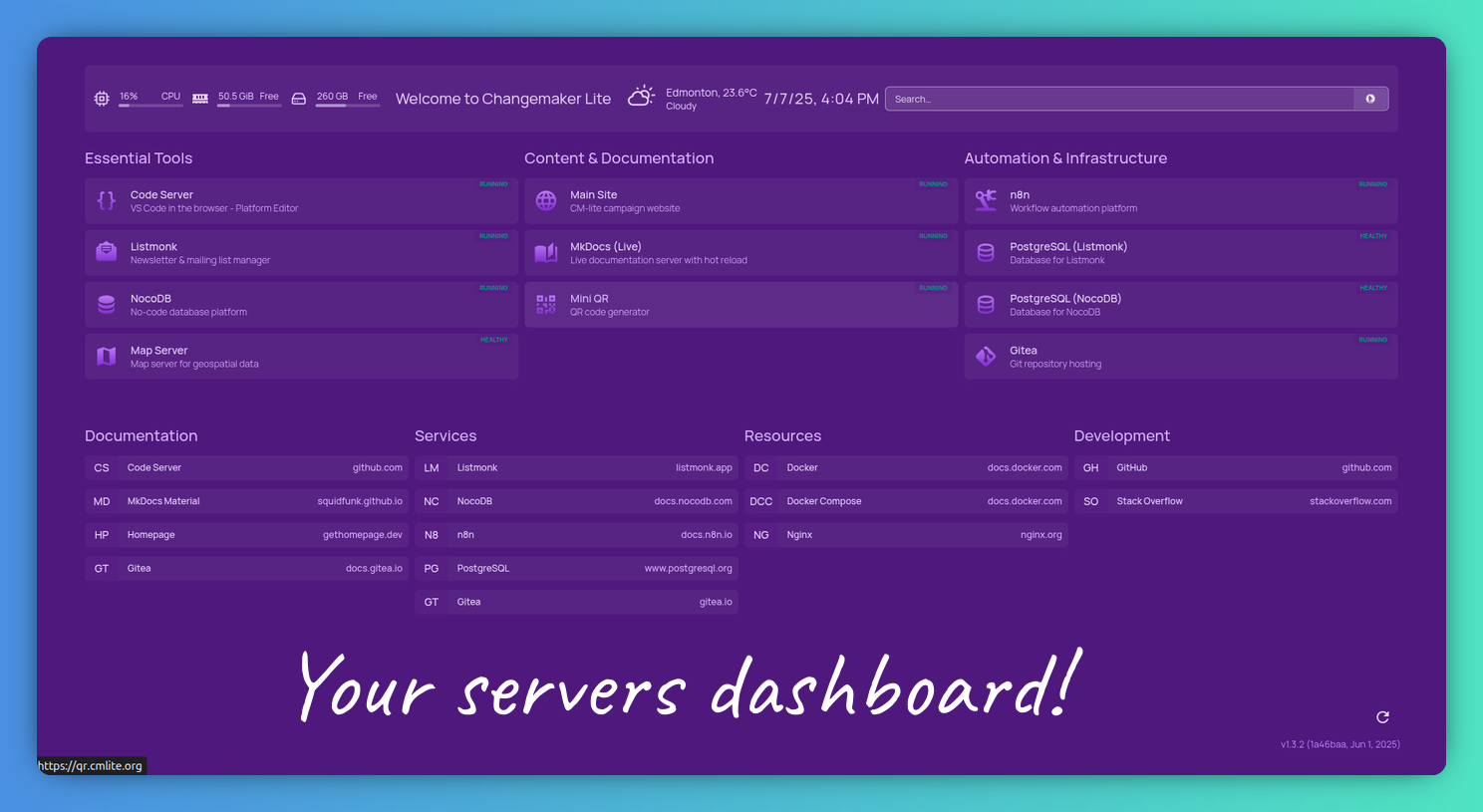Click the Main Site globe icon
This screenshot has height=812, width=1483.
546,201
